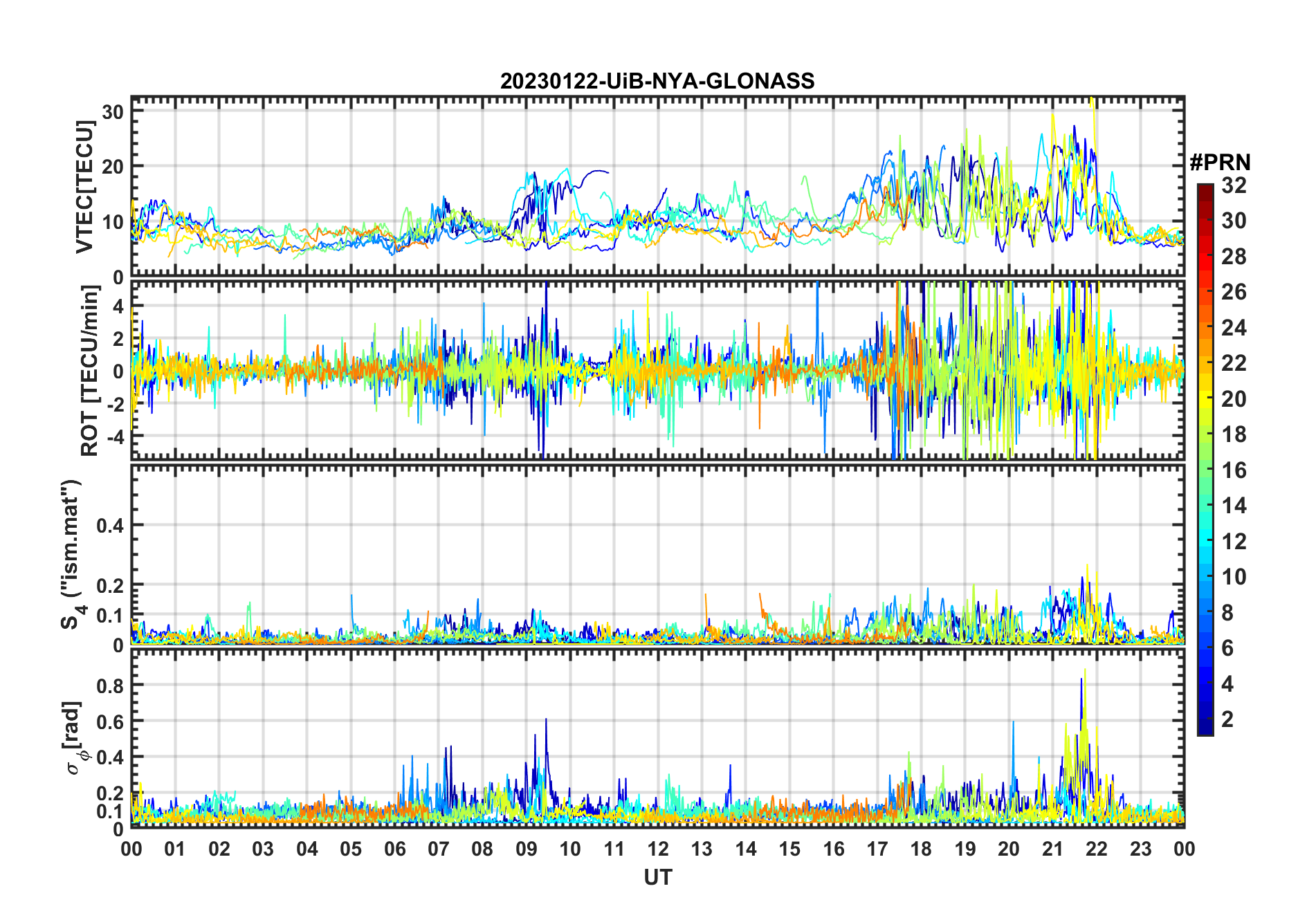The image size is (1316, 920).
Task: Click the 14 tick label on the colorbar
Action: (1234, 506)
